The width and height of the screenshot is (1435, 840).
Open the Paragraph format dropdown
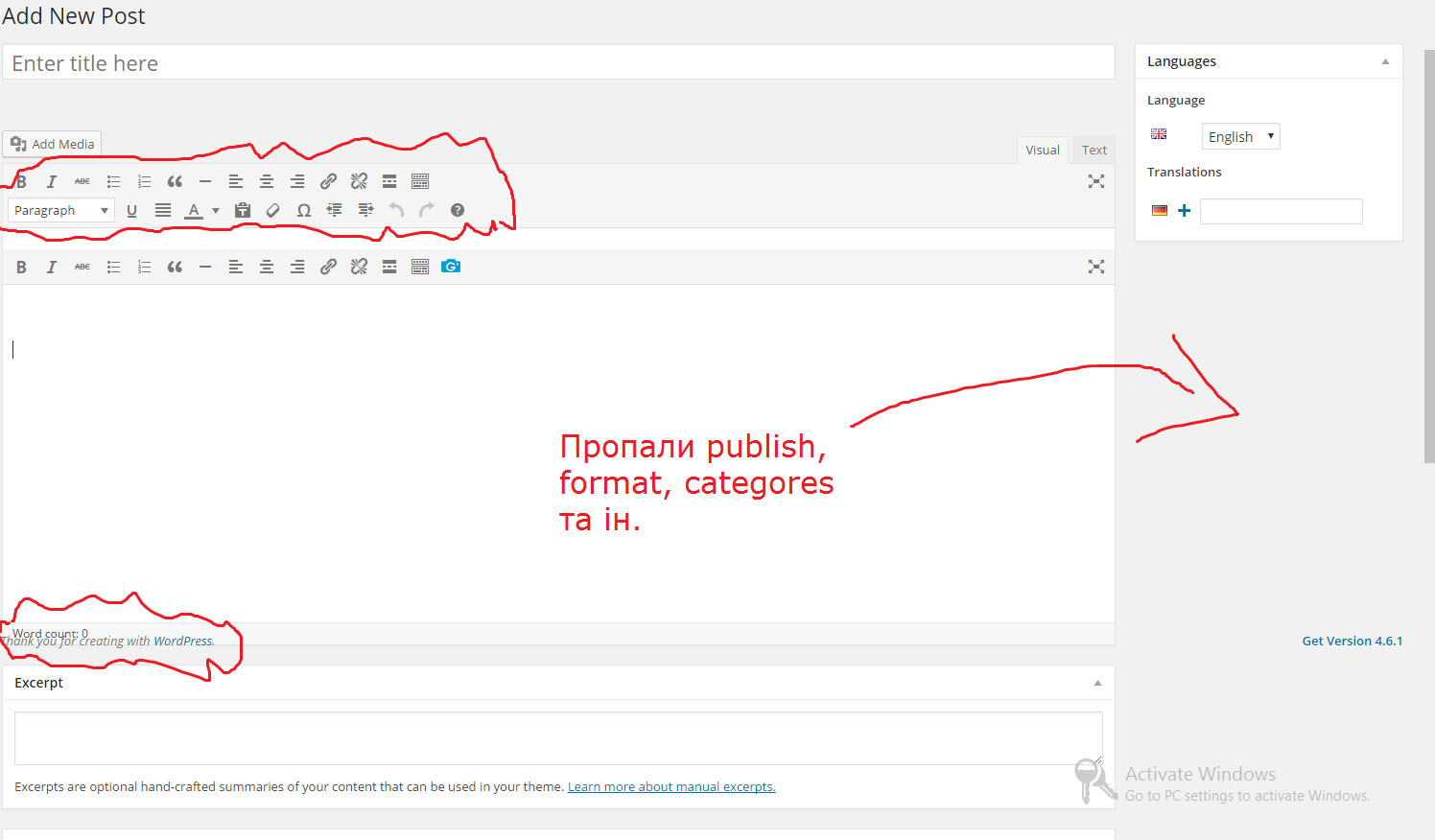coord(61,211)
